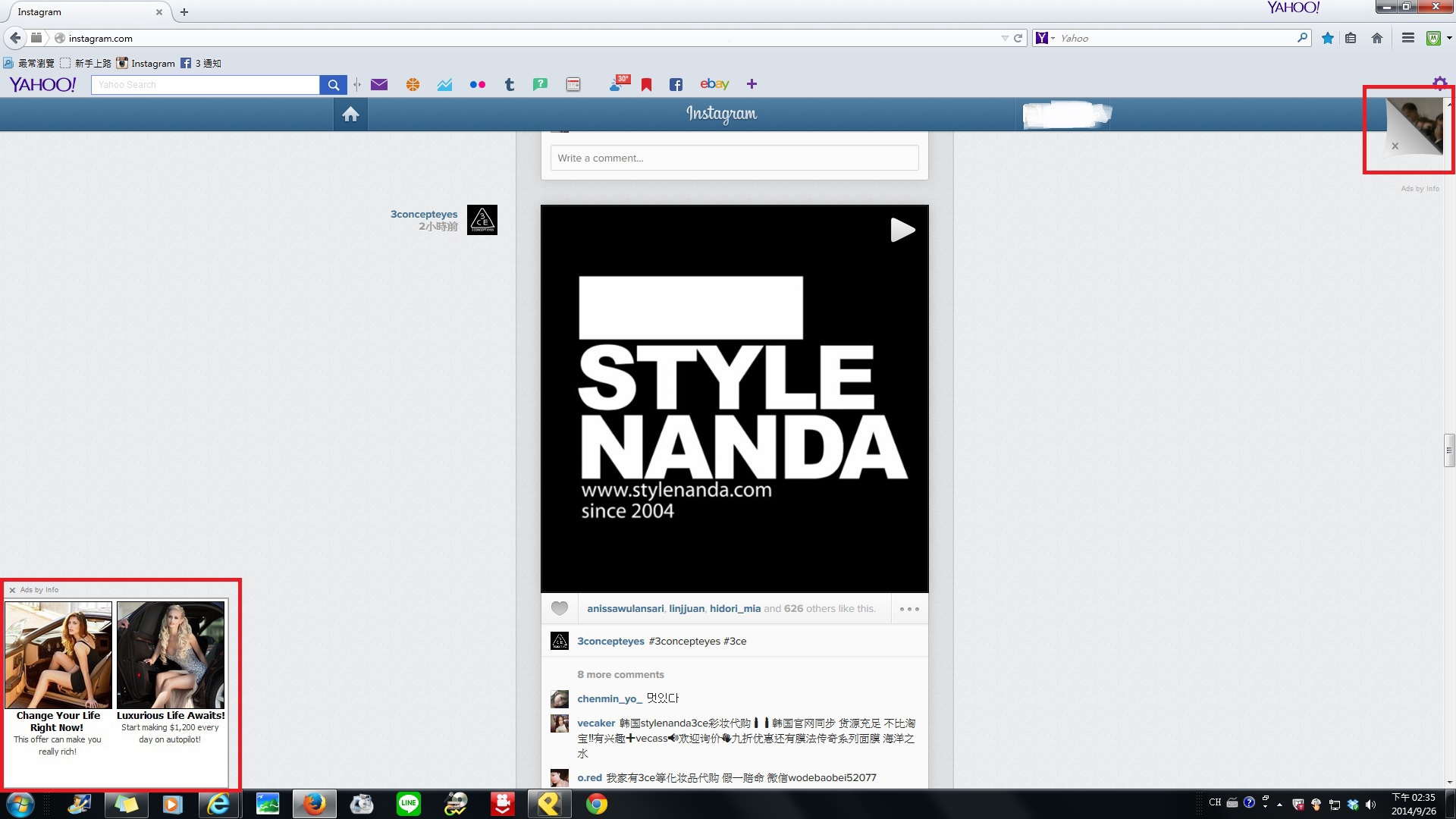Open Yahoo toolbar settings gear
The image size is (1456, 819).
point(1439,82)
